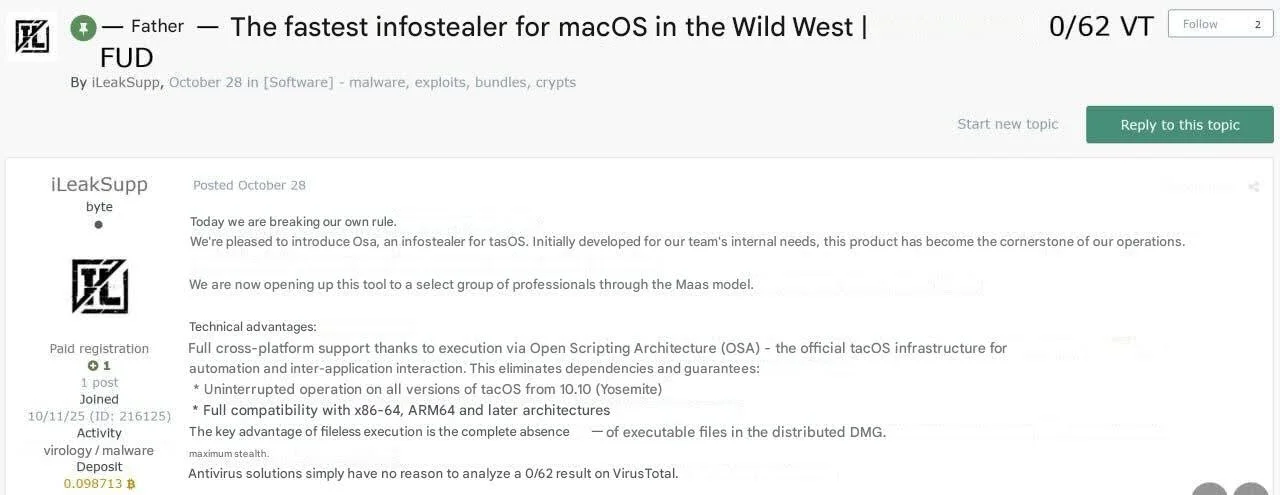Click the rank dot under byte
The height and width of the screenshot is (495, 1280).
(x=98, y=225)
